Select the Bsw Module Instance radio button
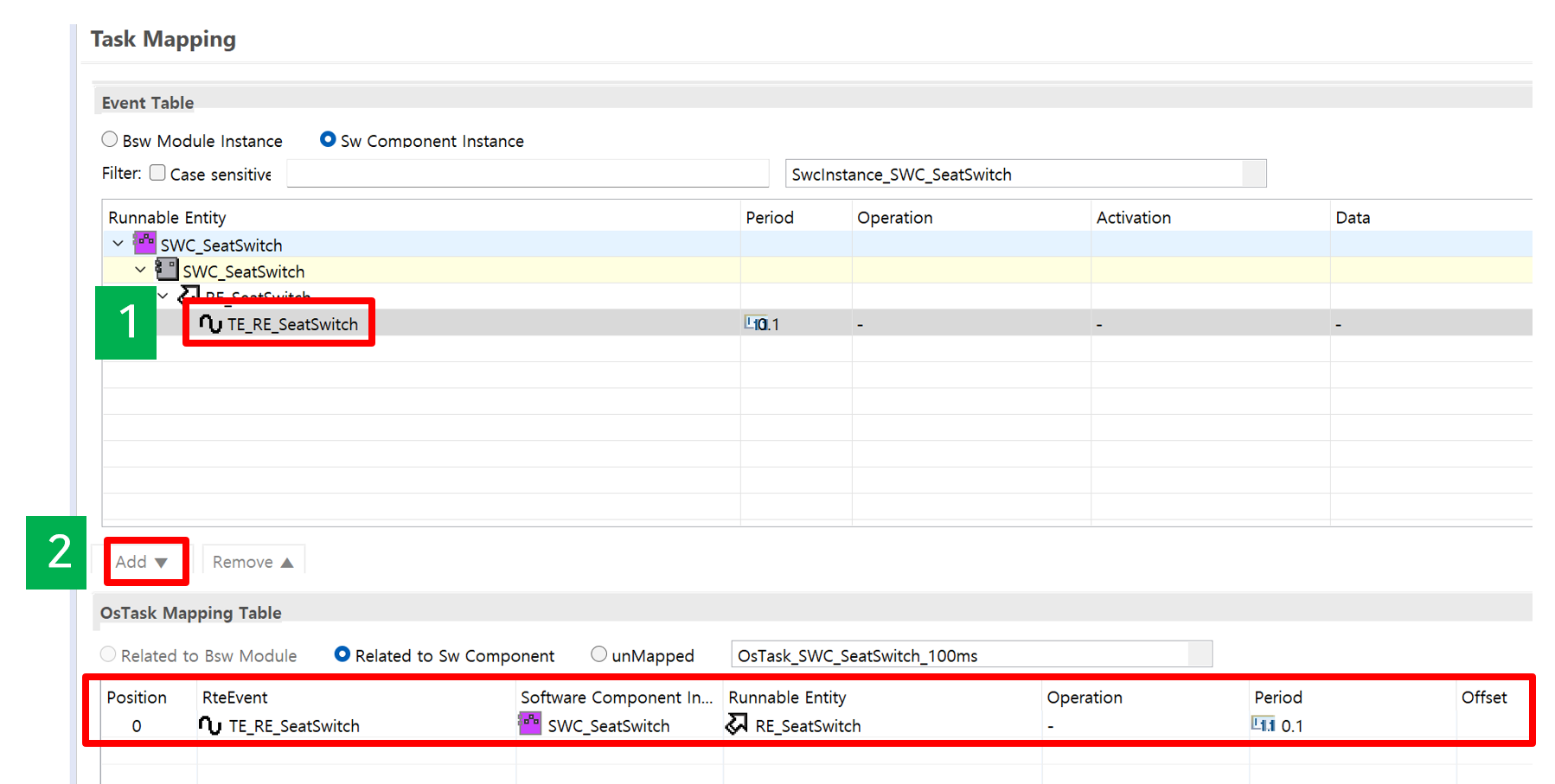Image resolution: width=1555 pixels, height=784 pixels. 110,139
